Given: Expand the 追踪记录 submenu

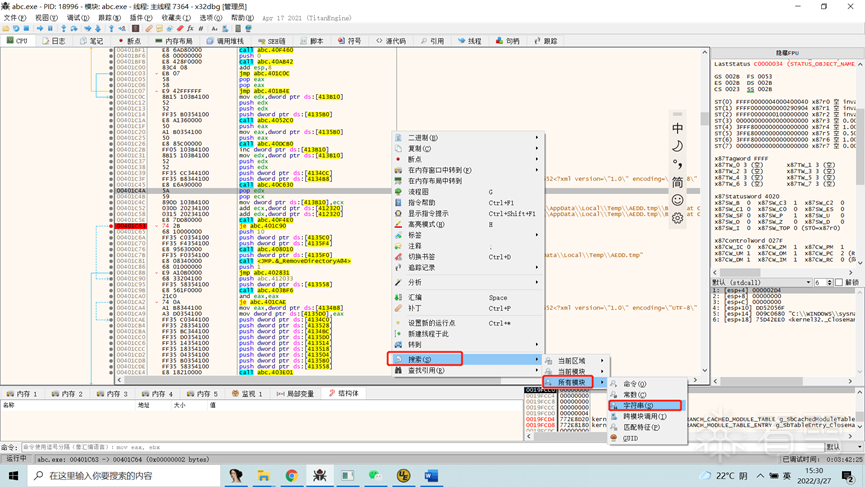Looking at the screenshot, I should [468, 267].
